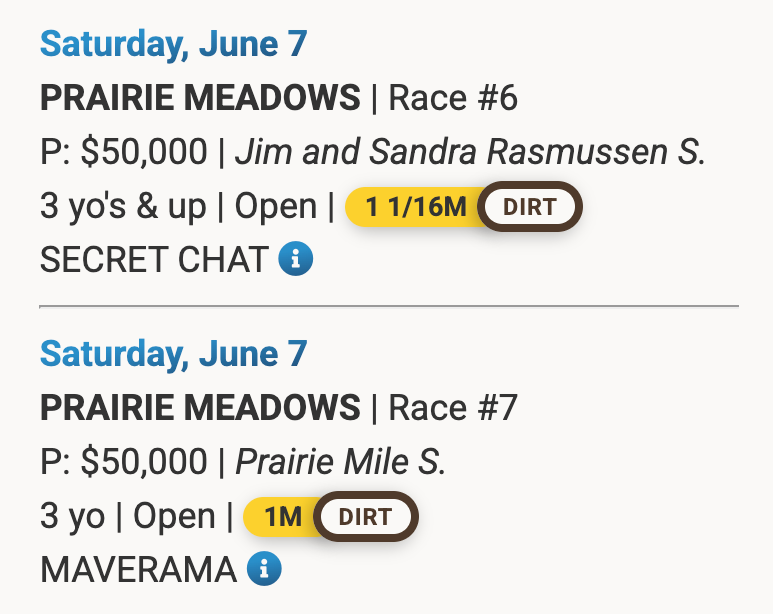Open Saturday, June 7 link above Race #7
This screenshot has height=614, width=773.
click(x=173, y=354)
